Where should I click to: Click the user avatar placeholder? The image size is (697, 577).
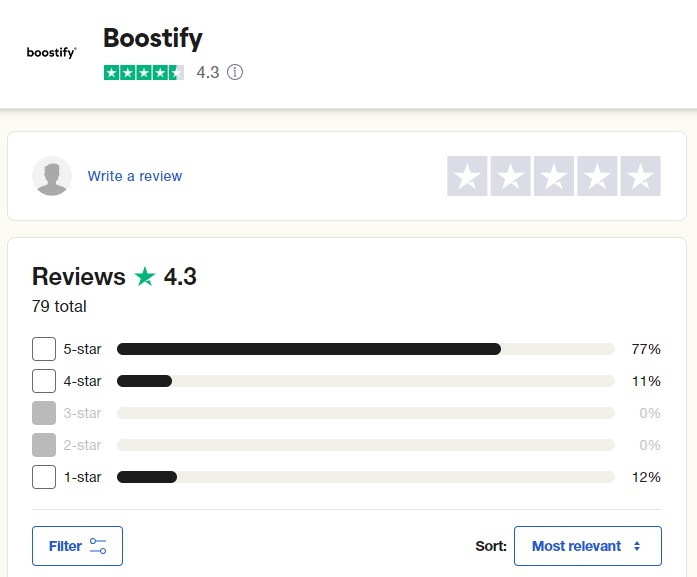tap(52, 176)
